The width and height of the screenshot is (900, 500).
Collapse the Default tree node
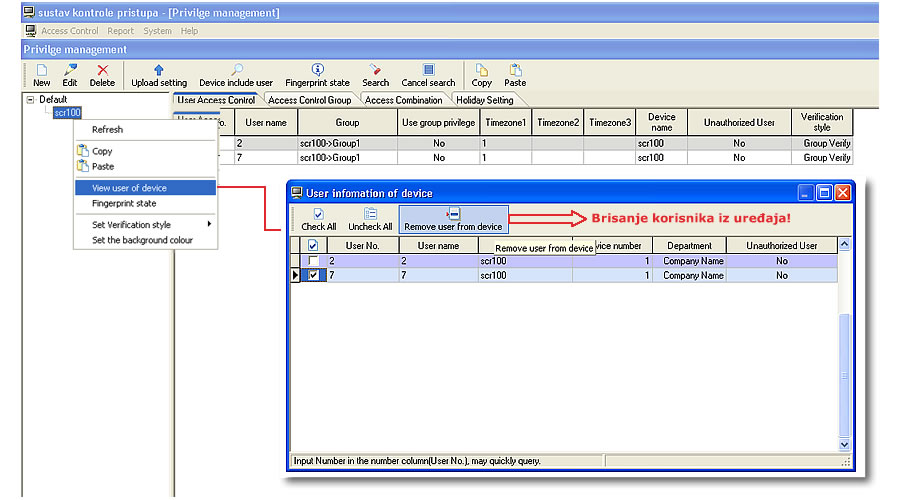30,100
